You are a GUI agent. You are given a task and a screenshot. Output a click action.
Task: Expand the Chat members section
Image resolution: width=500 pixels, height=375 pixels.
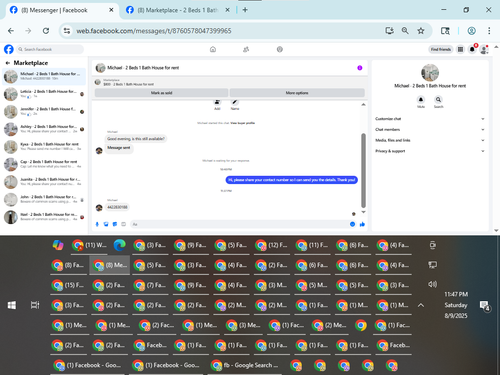tap(429, 129)
